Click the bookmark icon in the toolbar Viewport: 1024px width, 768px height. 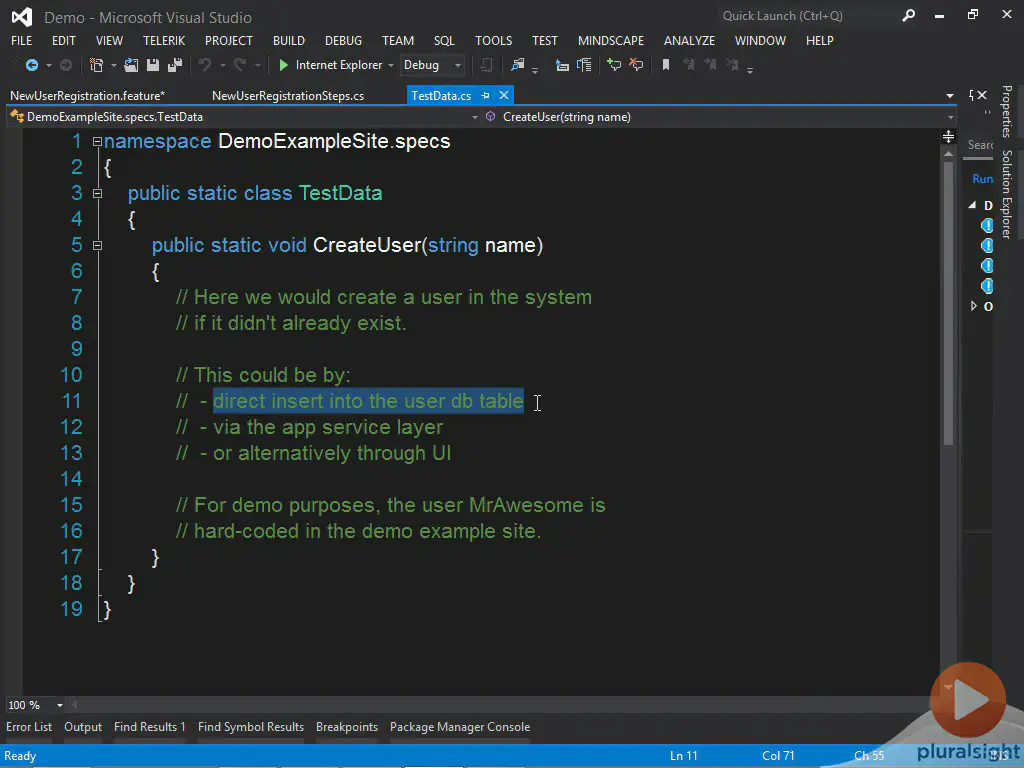[x=666, y=65]
